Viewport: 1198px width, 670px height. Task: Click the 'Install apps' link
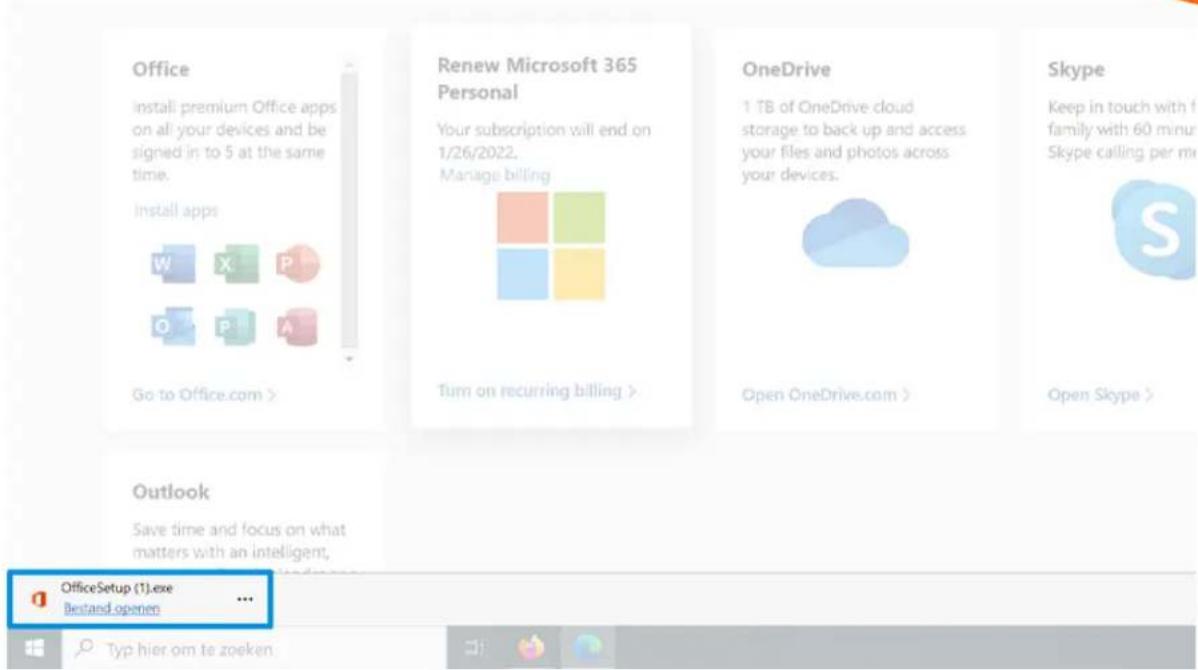[176, 210]
